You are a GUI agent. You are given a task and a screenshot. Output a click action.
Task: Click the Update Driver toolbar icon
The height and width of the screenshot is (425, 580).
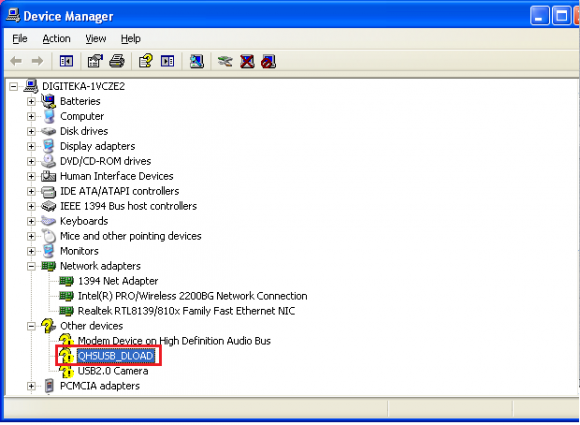pos(225,61)
